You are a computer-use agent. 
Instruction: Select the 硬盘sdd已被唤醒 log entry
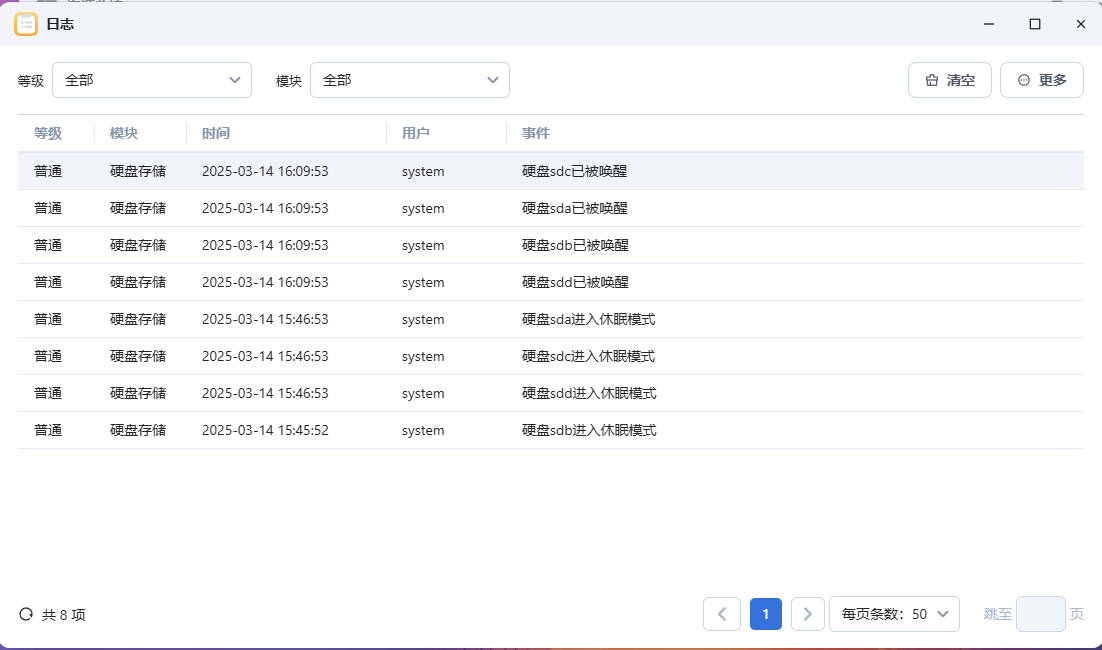click(x=550, y=282)
